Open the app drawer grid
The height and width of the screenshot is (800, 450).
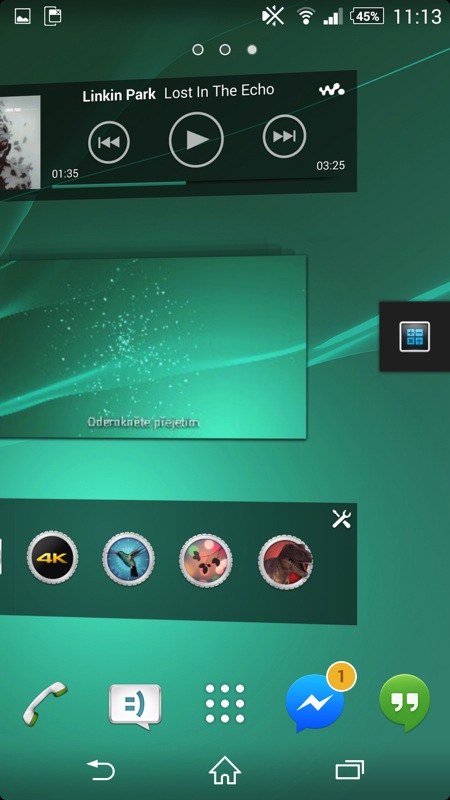225,704
